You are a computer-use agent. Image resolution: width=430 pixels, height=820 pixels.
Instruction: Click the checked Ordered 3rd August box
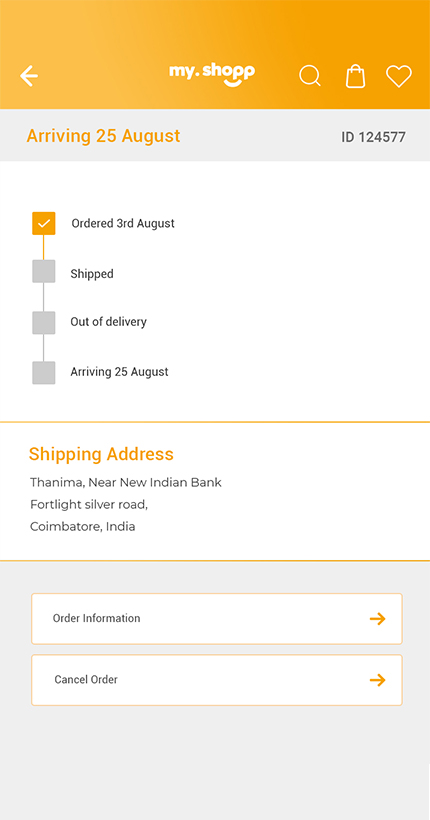pos(44,223)
